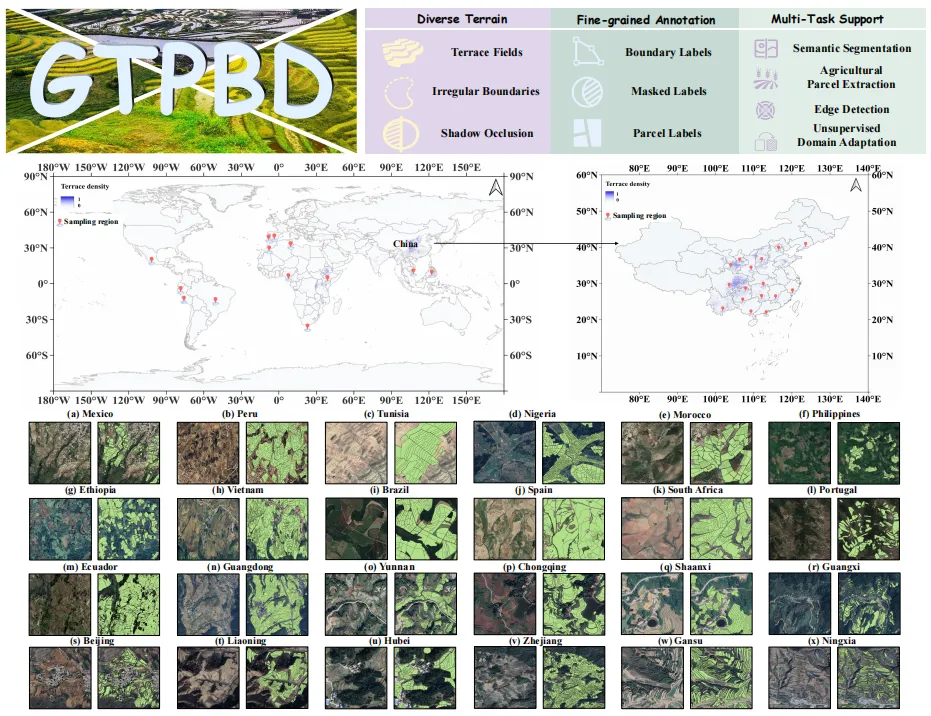Open the Shaanxi raw satellite image

[652, 604]
